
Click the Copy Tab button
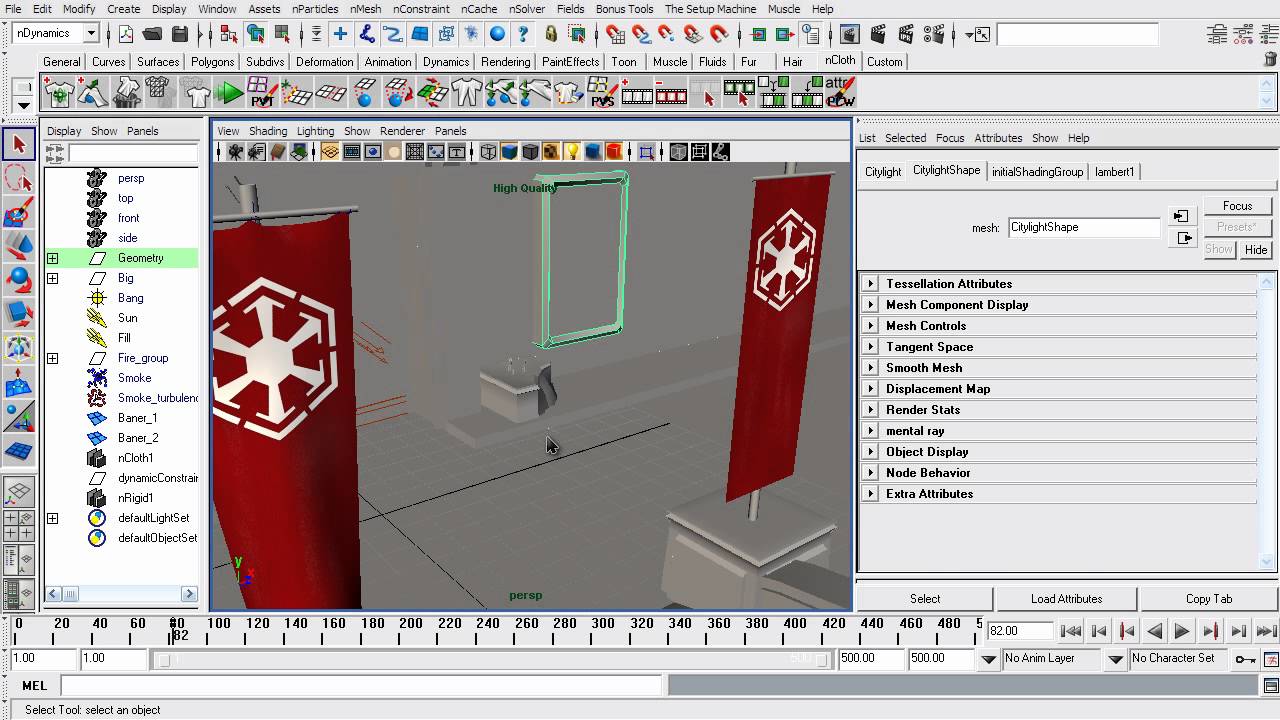pyautogui.click(x=1209, y=599)
